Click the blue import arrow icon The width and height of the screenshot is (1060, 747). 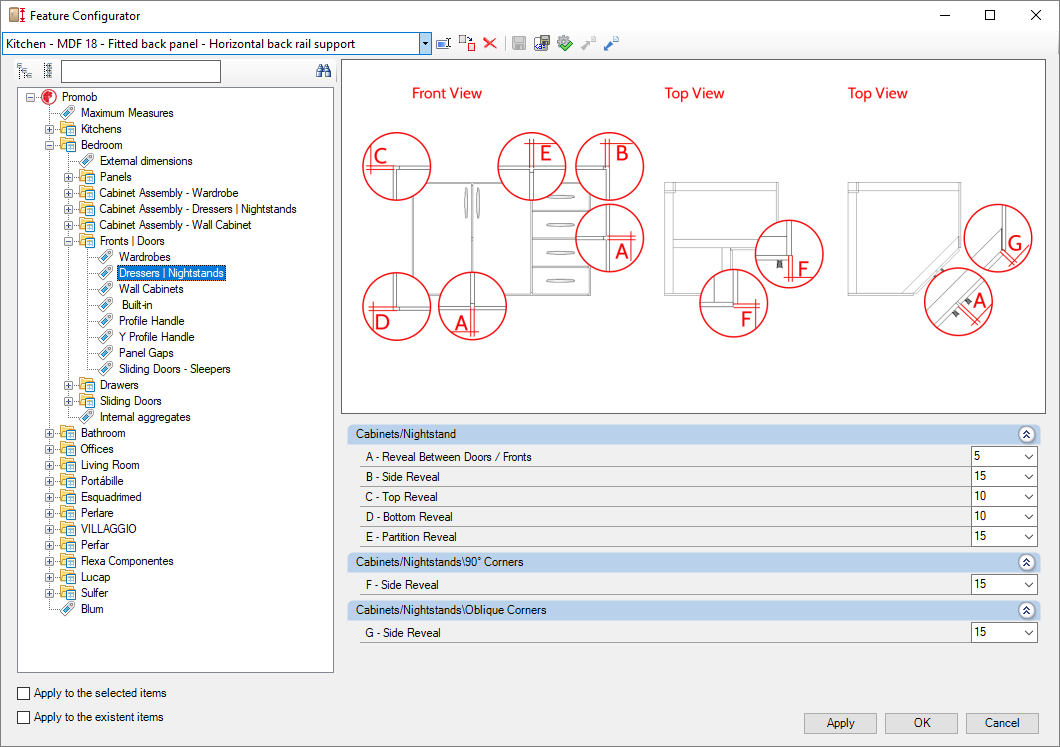[611, 44]
